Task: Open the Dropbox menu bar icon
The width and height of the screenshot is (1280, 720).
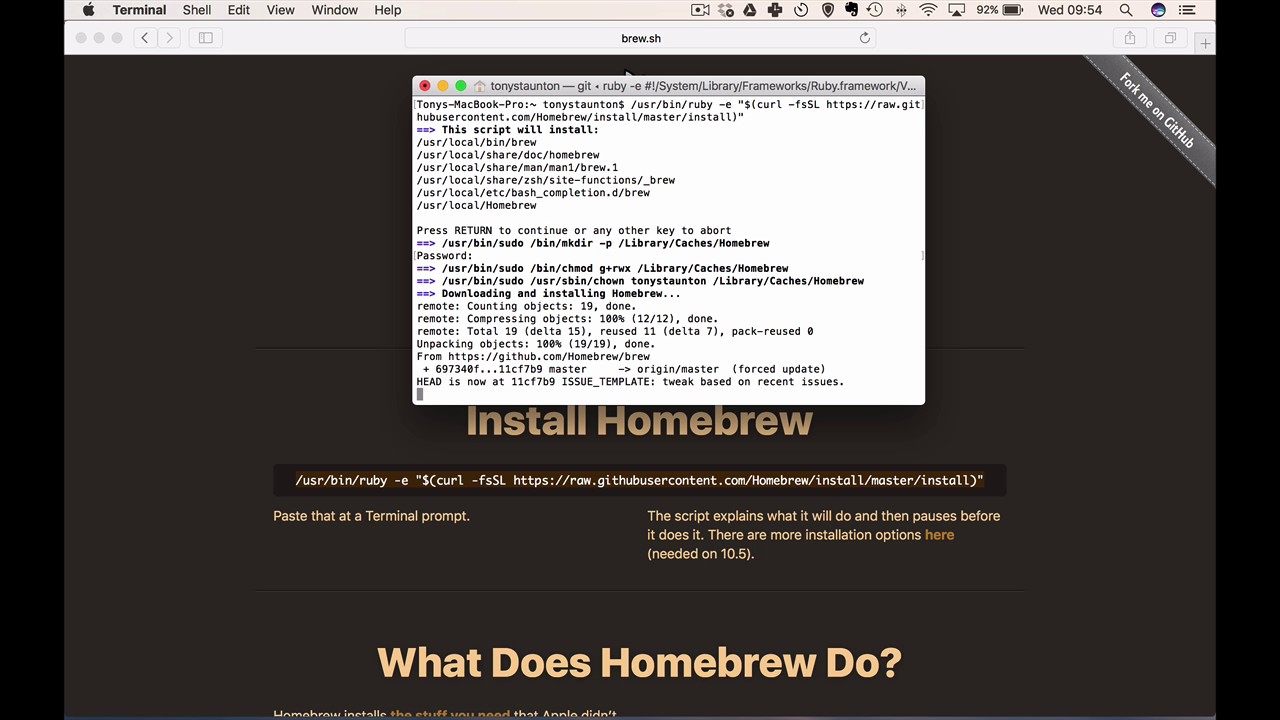Action: [726, 10]
